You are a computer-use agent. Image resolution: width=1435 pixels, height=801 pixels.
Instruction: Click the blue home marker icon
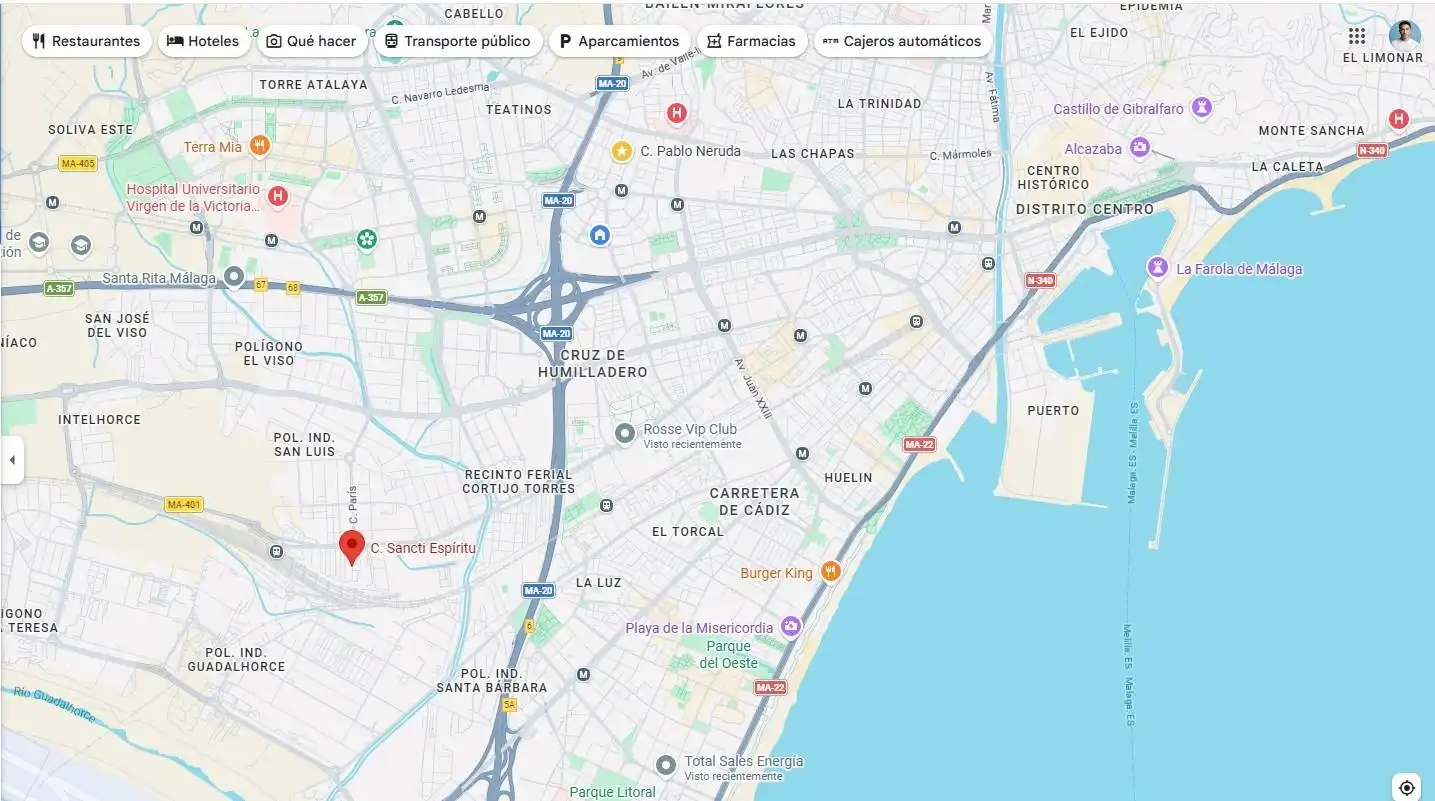600,235
